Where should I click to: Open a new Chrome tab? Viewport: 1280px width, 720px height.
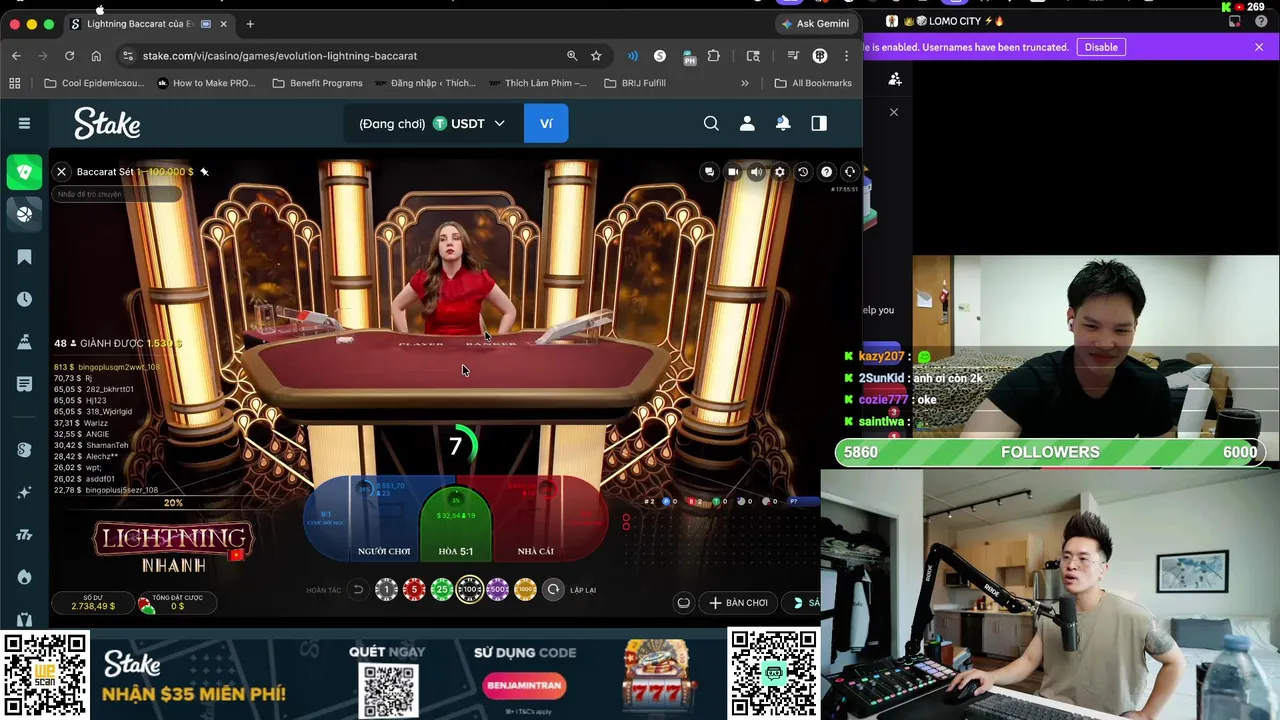tap(250, 24)
